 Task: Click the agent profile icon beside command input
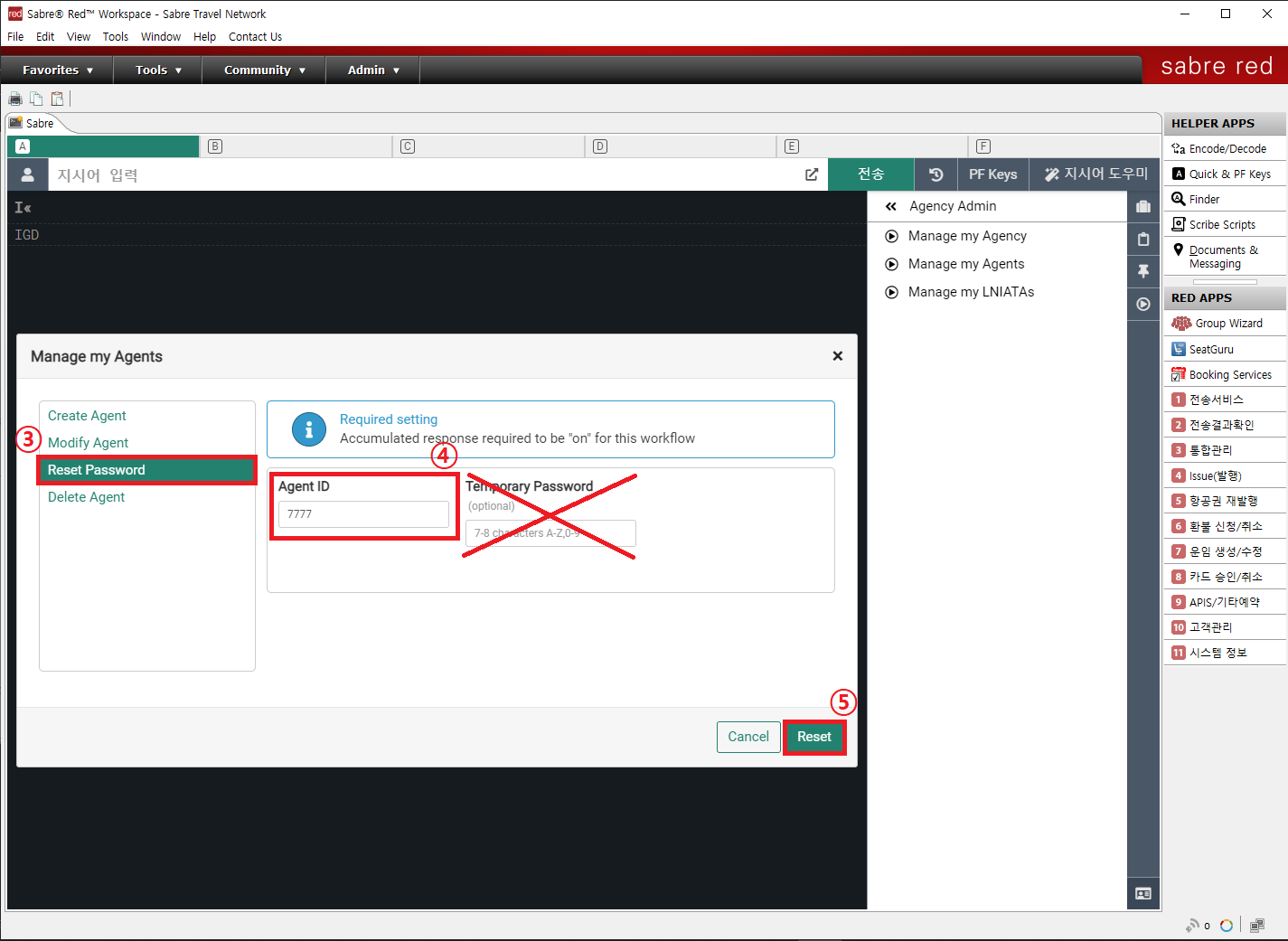click(28, 174)
